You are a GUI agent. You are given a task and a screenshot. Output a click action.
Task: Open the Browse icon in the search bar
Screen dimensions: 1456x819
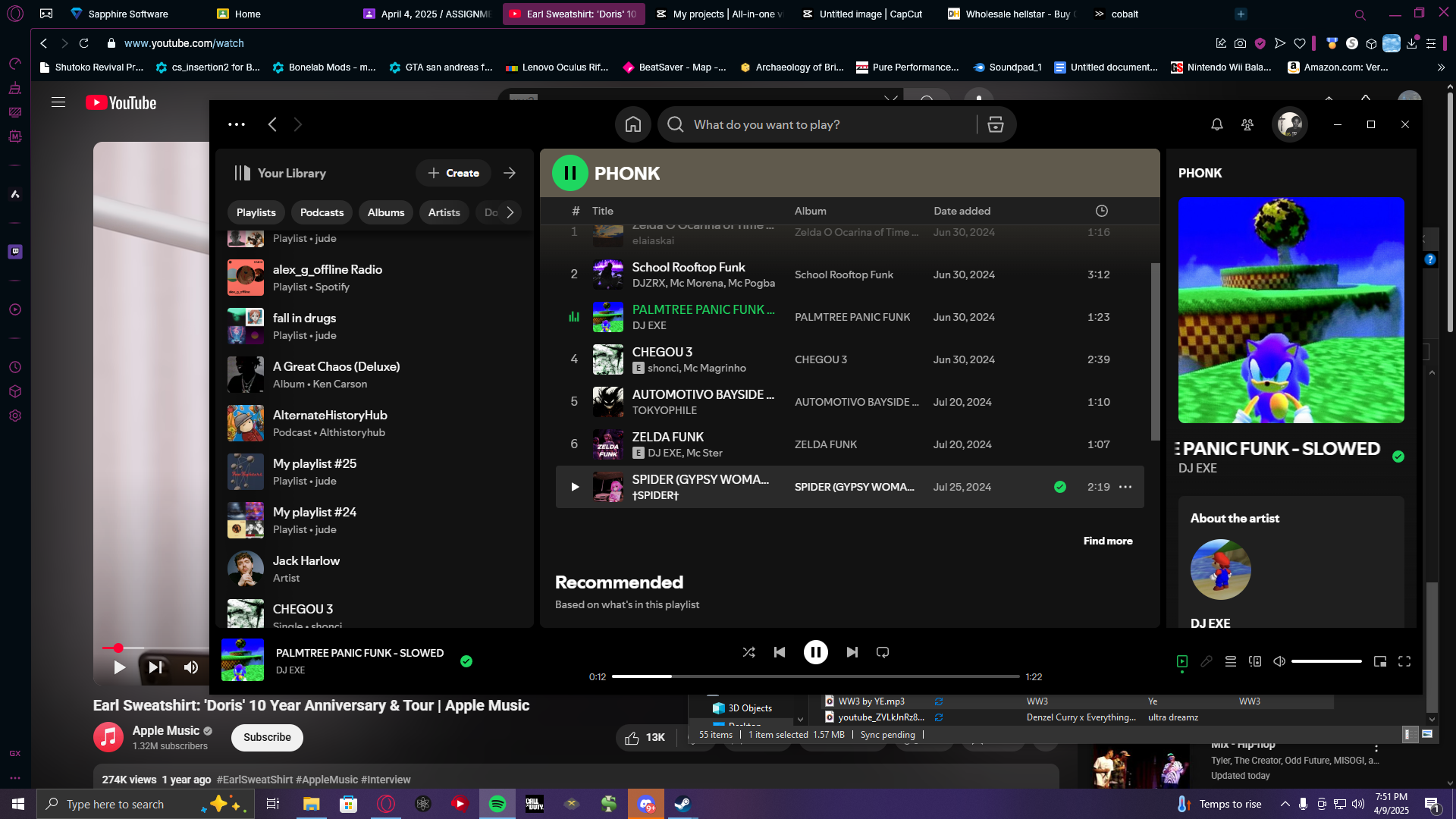tap(996, 124)
